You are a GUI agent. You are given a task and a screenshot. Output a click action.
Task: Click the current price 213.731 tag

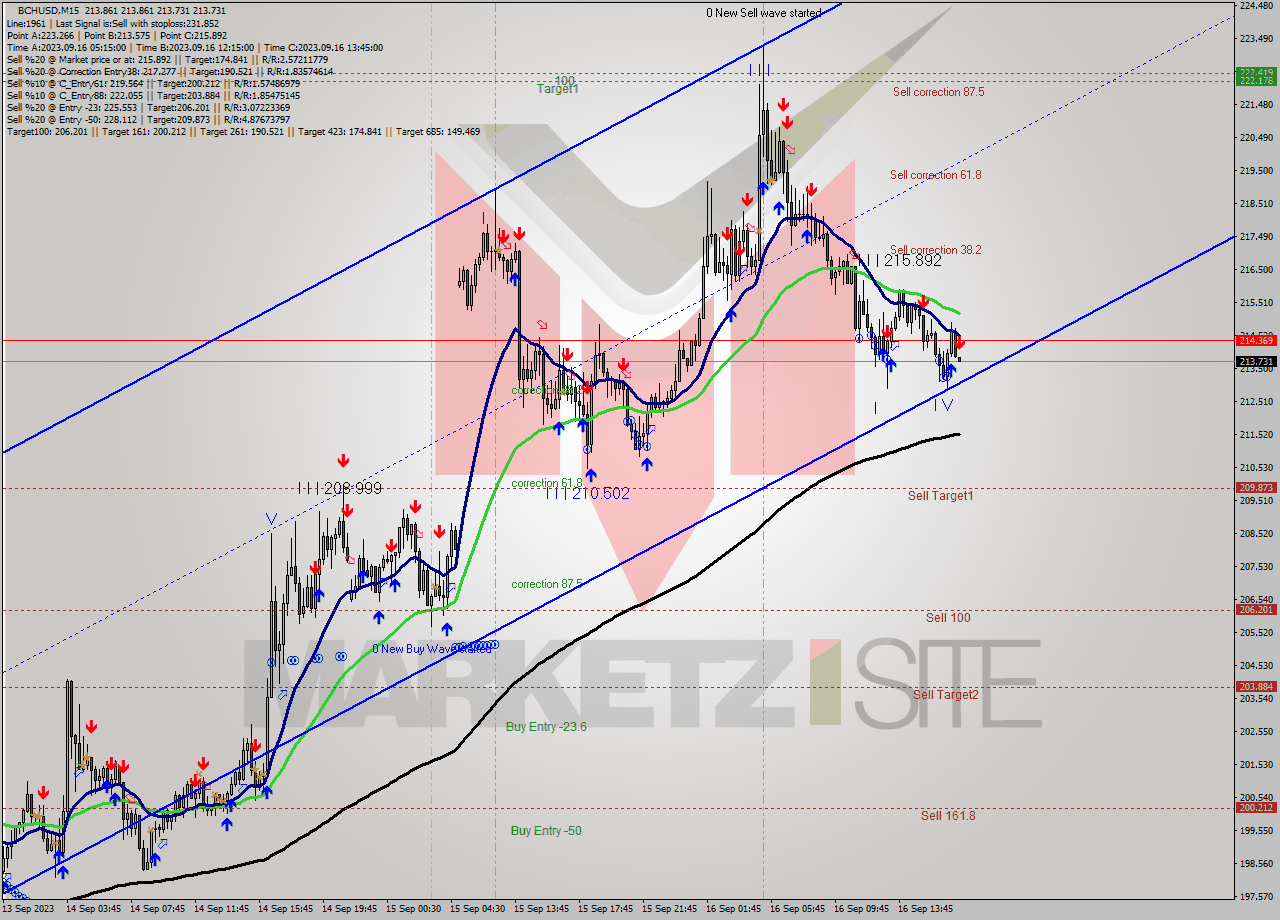pyautogui.click(x=1256, y=362)
